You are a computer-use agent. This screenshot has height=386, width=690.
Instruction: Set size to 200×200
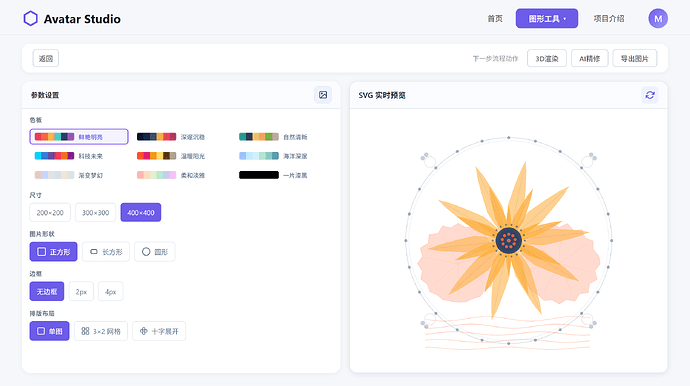tap(50, 212)
